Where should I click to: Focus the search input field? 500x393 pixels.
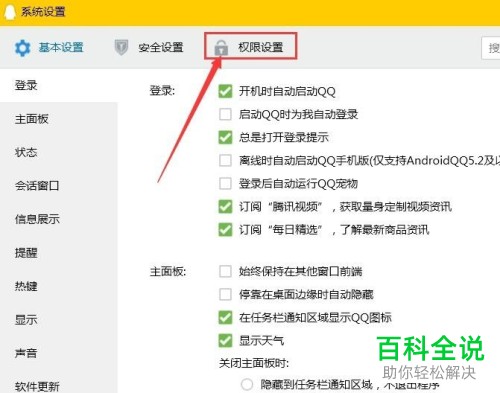491,48
